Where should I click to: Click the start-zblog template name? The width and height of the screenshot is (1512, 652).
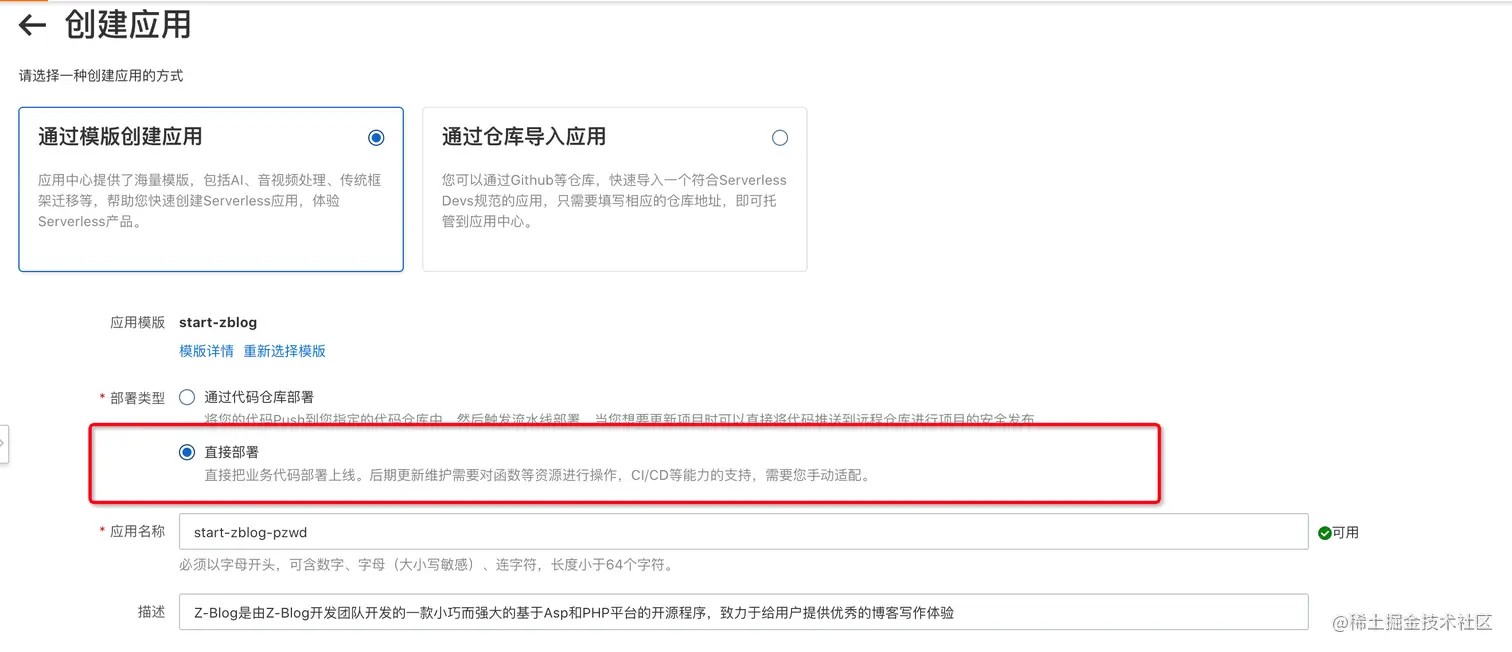218,322
